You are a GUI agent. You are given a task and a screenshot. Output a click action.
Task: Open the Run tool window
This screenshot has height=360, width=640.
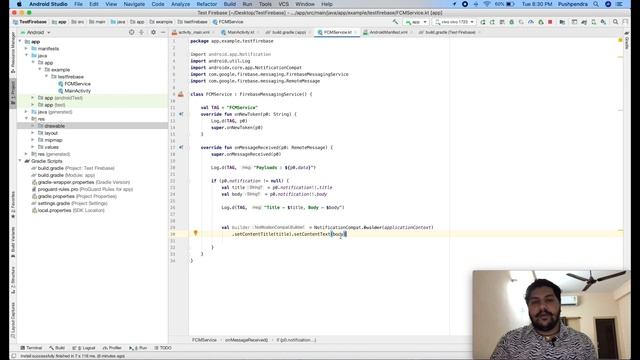pos(138,348)
